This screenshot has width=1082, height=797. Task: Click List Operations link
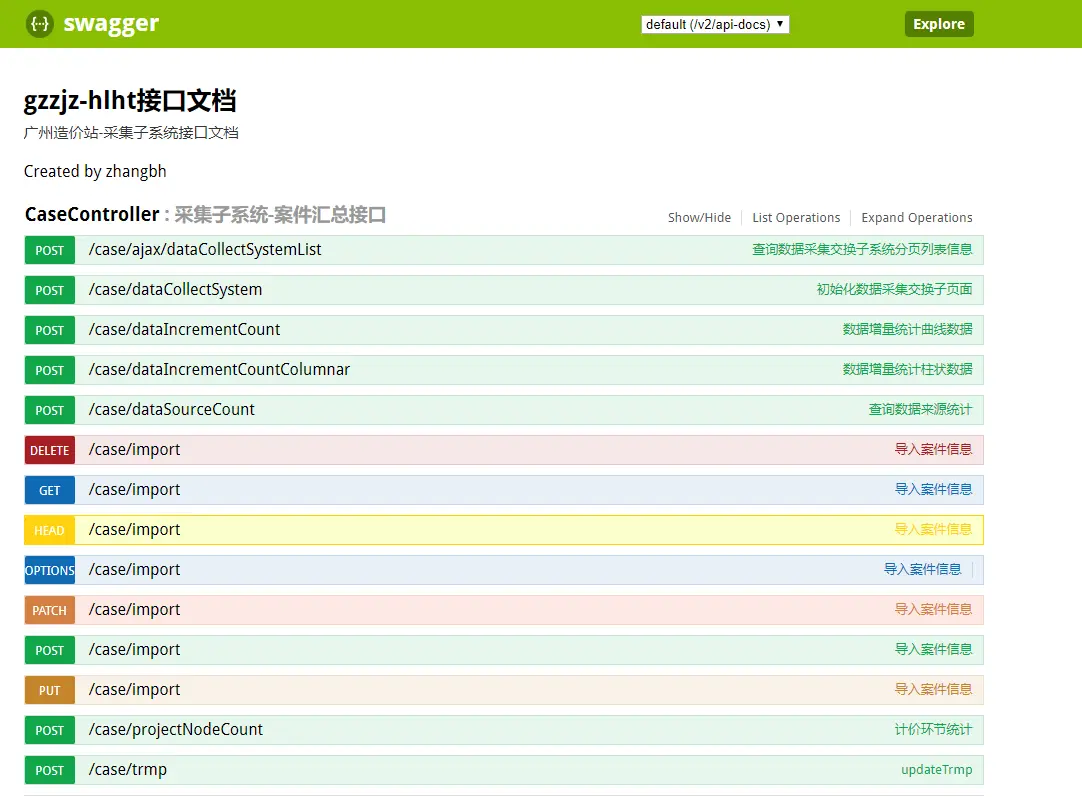click(796, 217)
